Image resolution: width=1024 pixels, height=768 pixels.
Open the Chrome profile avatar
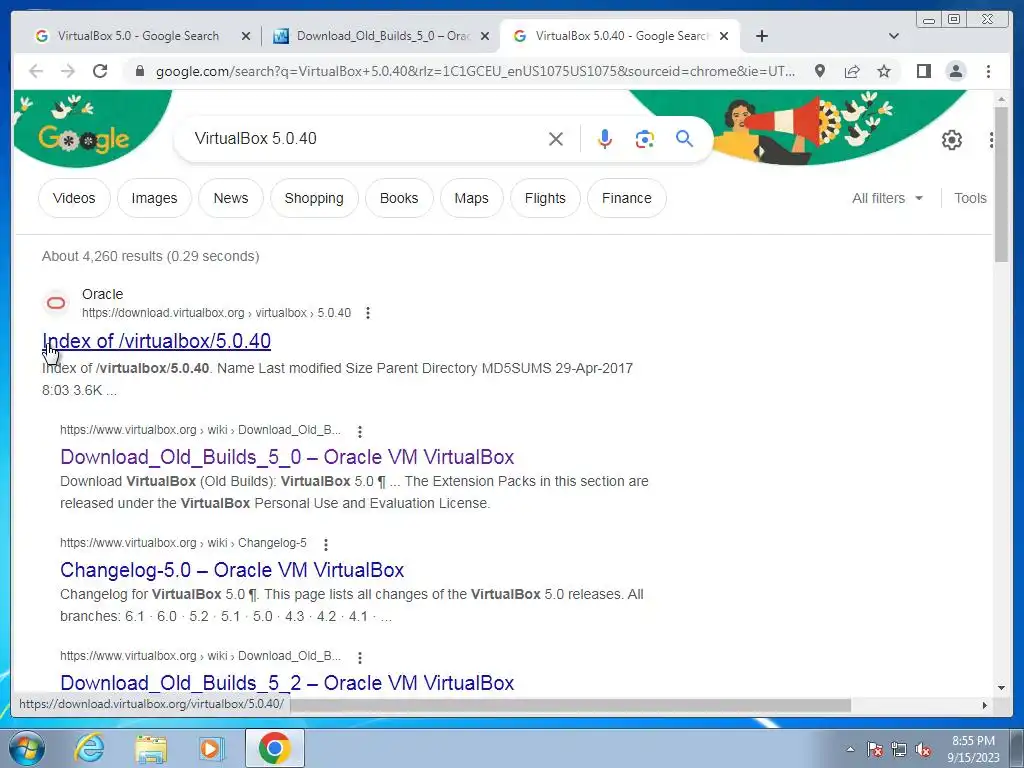[955, 71]
